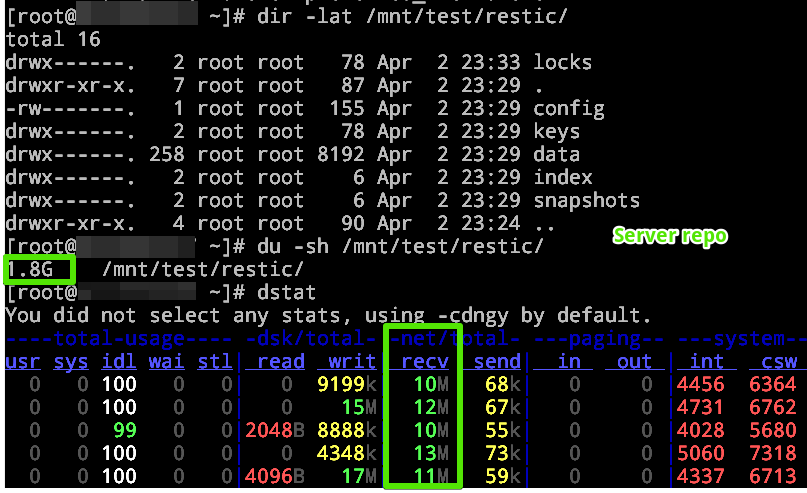Click the 'dstat' command text

286,292
